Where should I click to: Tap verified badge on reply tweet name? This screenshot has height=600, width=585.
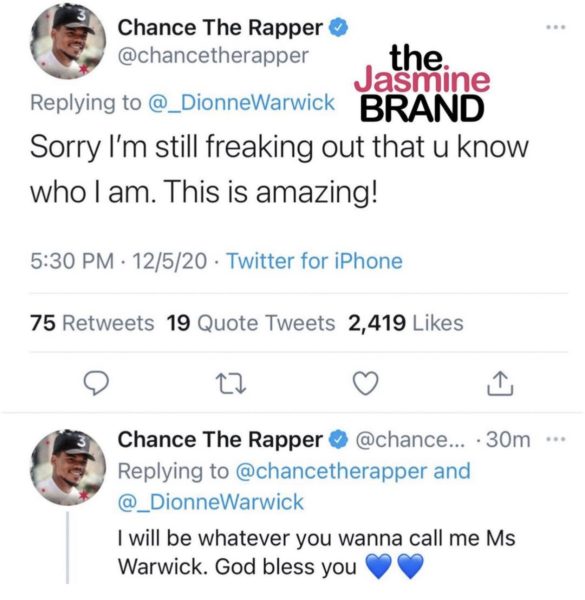339,440
